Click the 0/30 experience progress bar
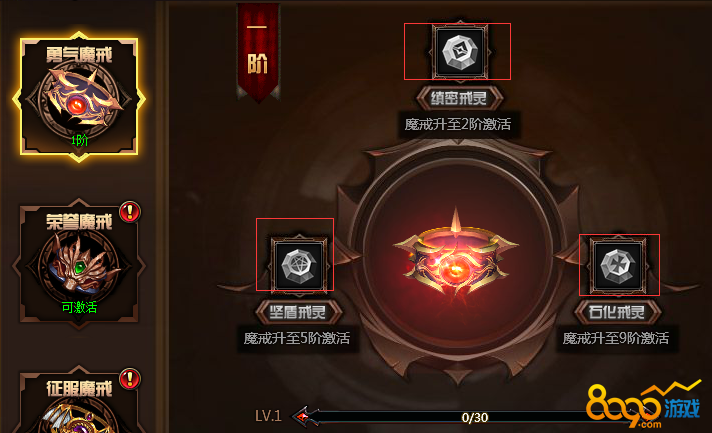712x433 pixels. 475,417
